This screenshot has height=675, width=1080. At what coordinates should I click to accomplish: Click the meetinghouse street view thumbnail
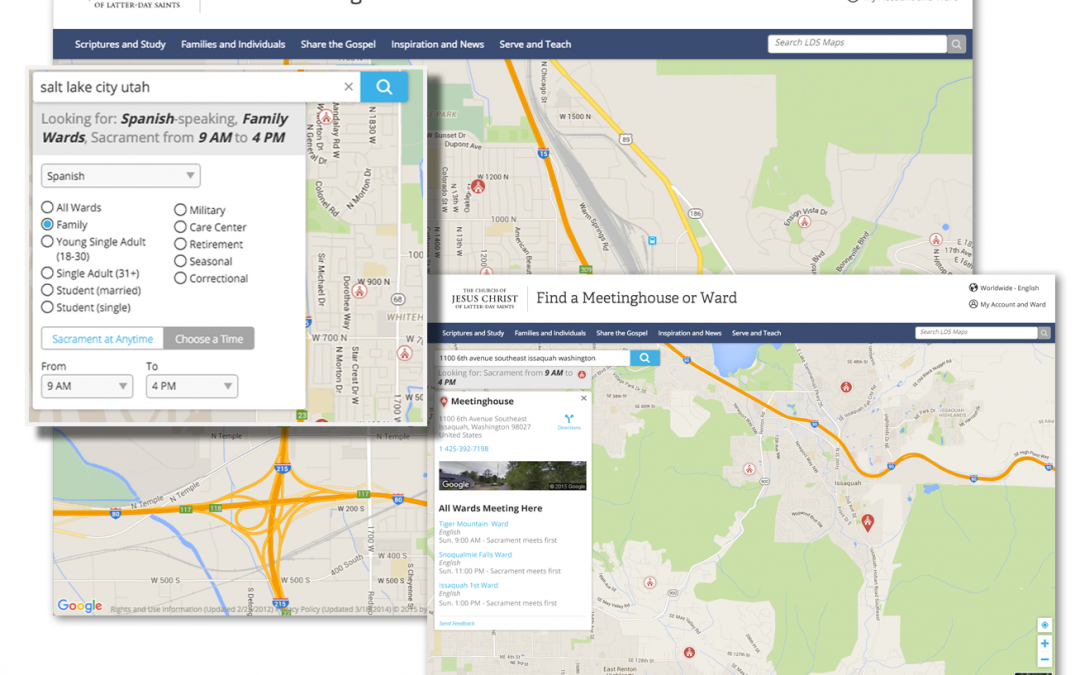(512, 474)
